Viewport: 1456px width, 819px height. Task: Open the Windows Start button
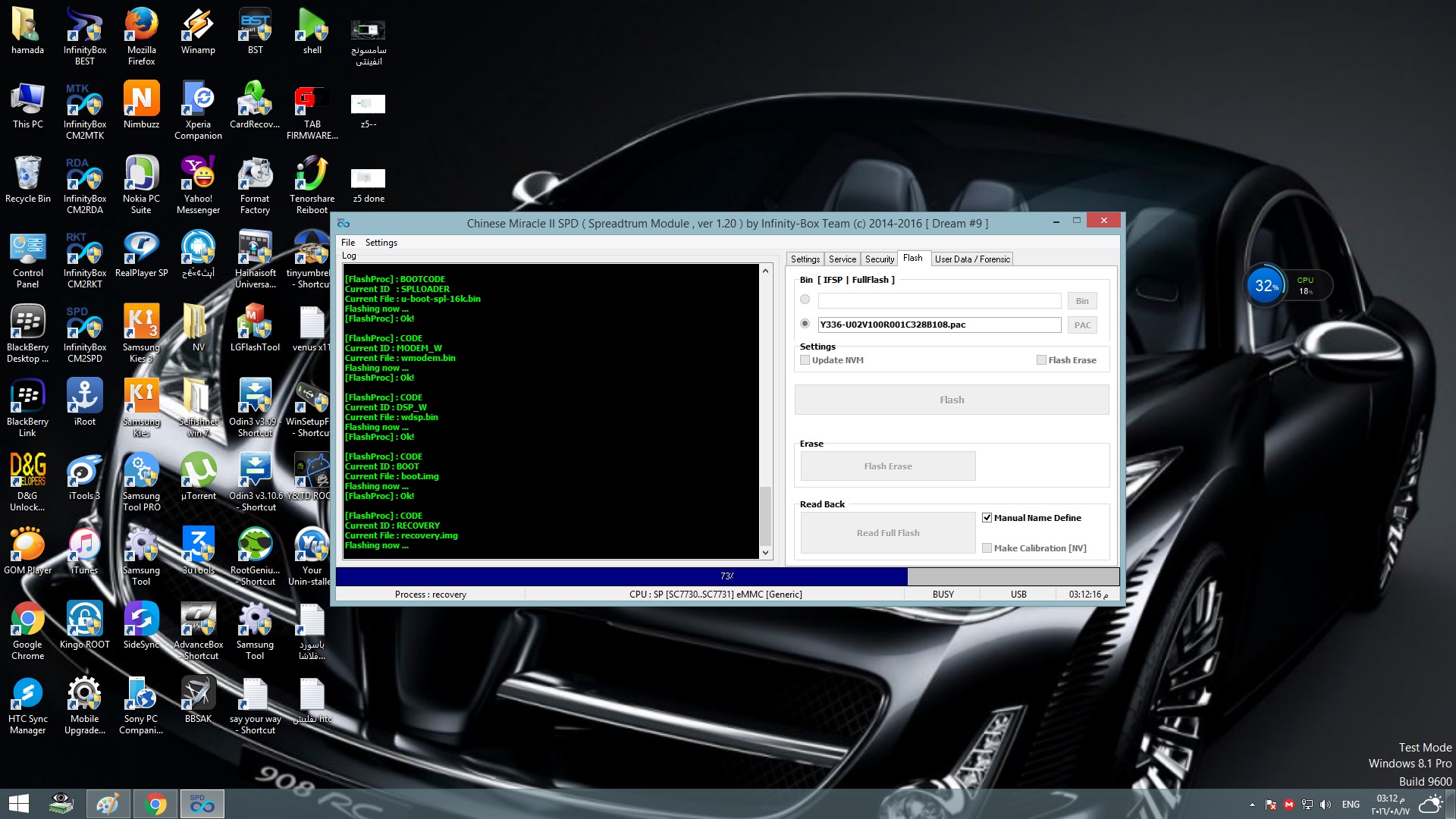coord(19,804)
